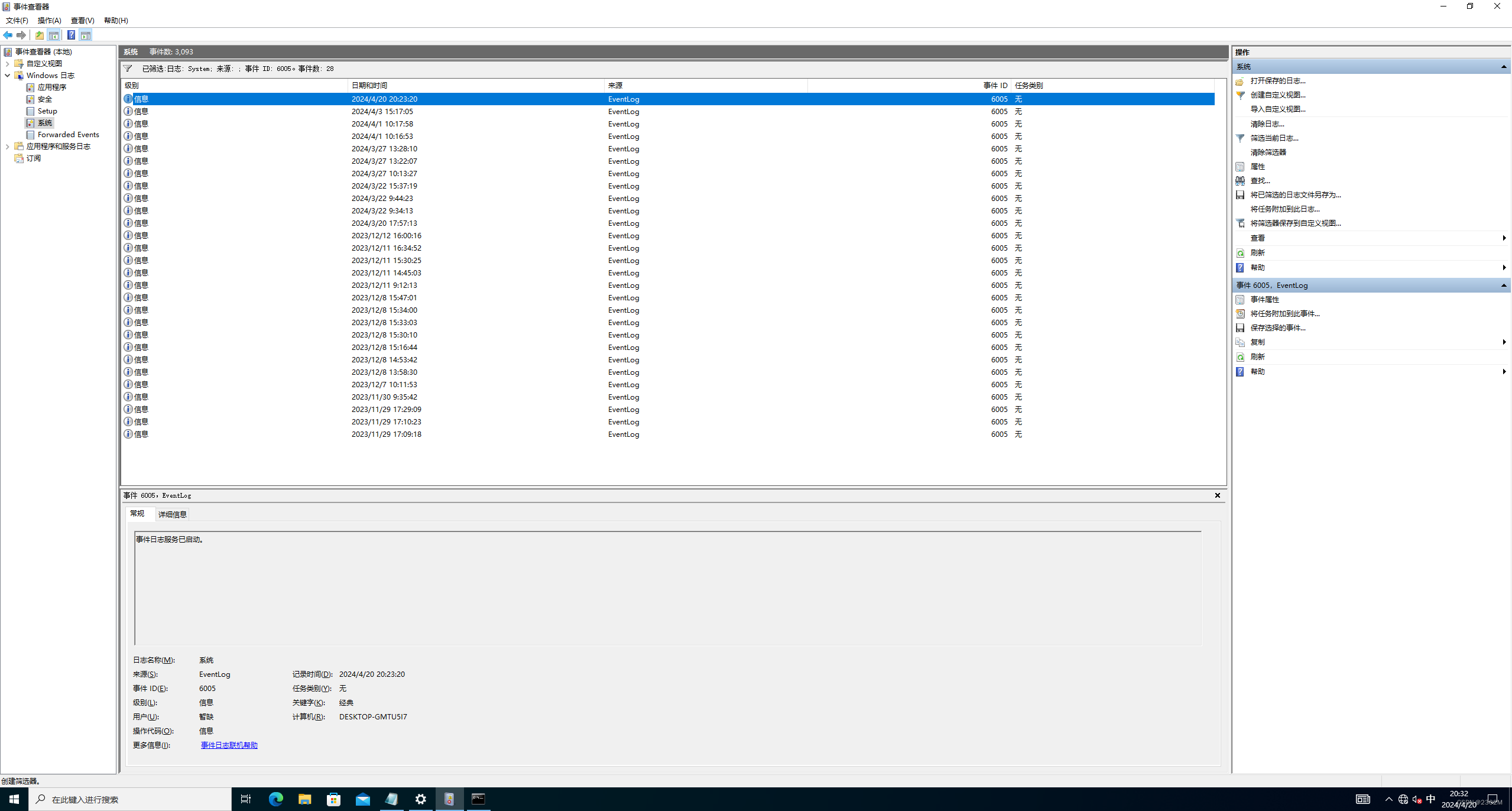
Task: Click the 打开保存的日志 folder icon
Action: point(1240,81)
